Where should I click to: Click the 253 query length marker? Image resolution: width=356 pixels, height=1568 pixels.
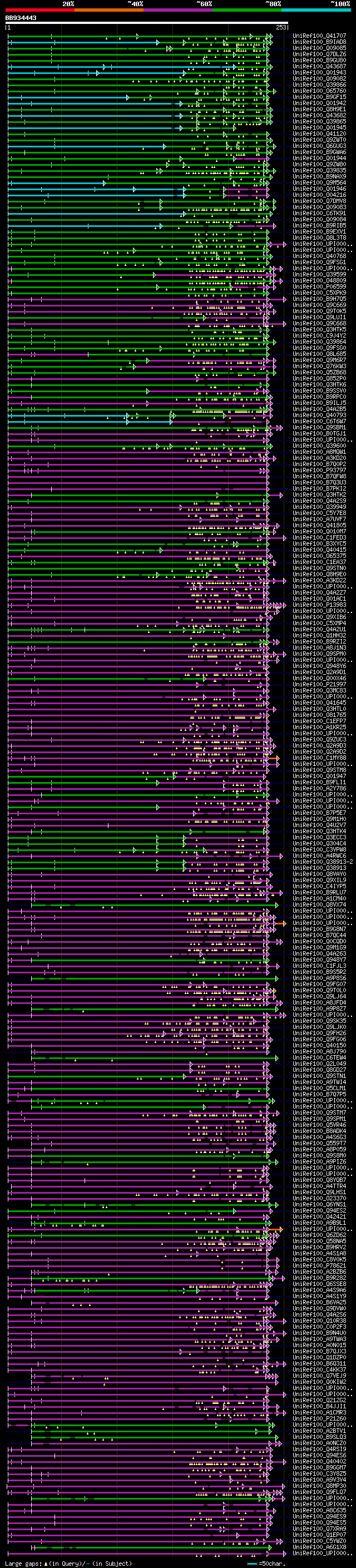[281, 27]
